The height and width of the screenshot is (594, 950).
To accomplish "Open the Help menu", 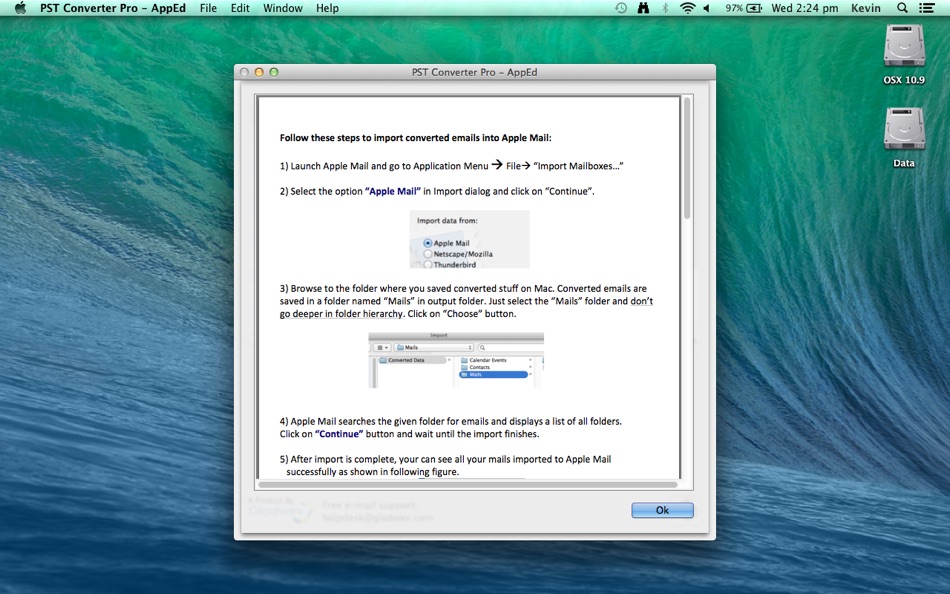I will (x=327, y=8).
